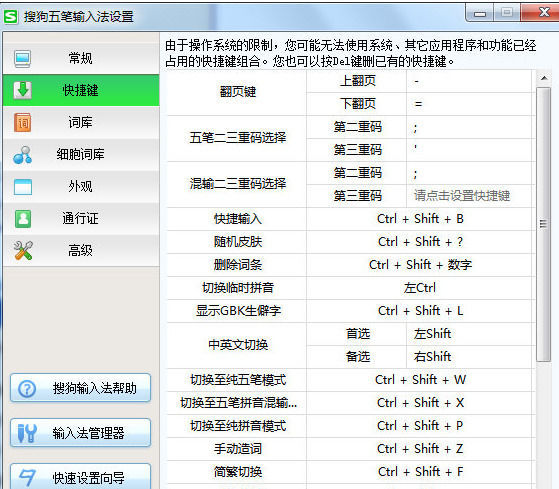Click the 快捷输入 row label
This screenshot has height=489, width=559.
[238, 219]
